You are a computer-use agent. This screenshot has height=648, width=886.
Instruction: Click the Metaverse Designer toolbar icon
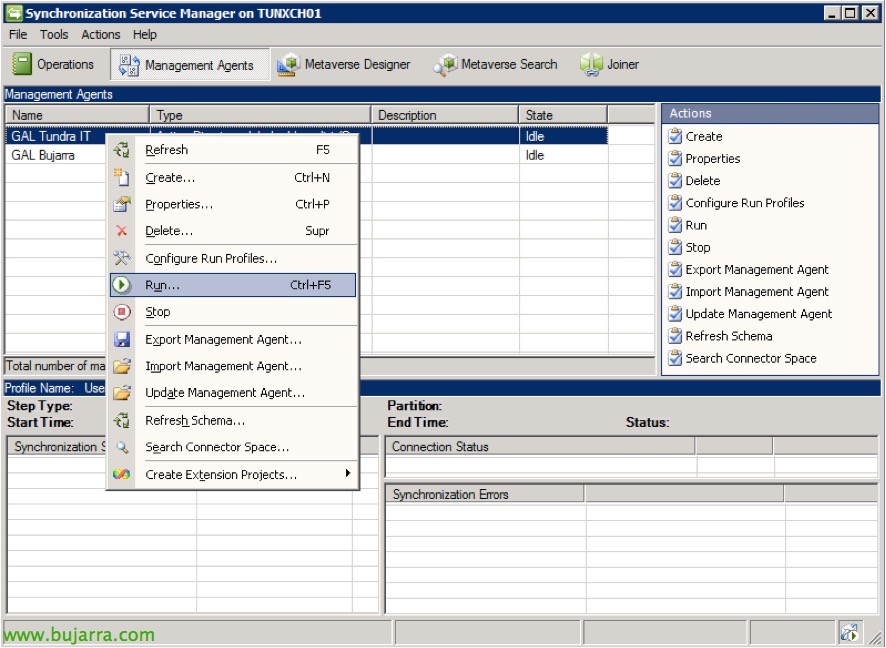click(x=288, y=64)
